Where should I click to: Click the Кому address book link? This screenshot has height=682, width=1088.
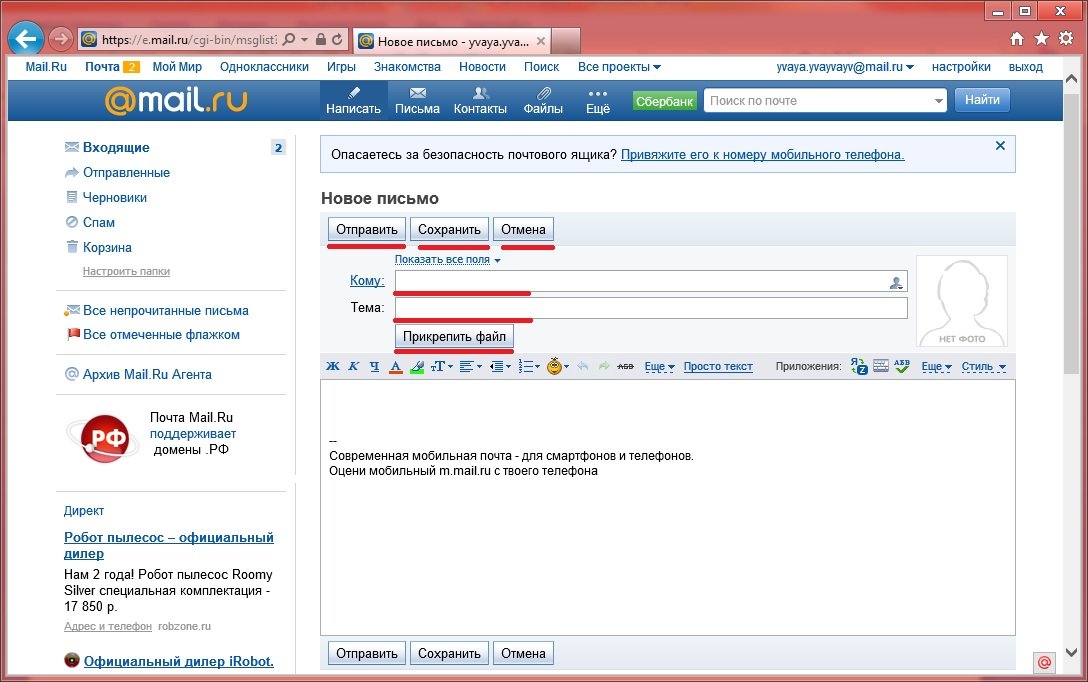[x=367, y=280]
